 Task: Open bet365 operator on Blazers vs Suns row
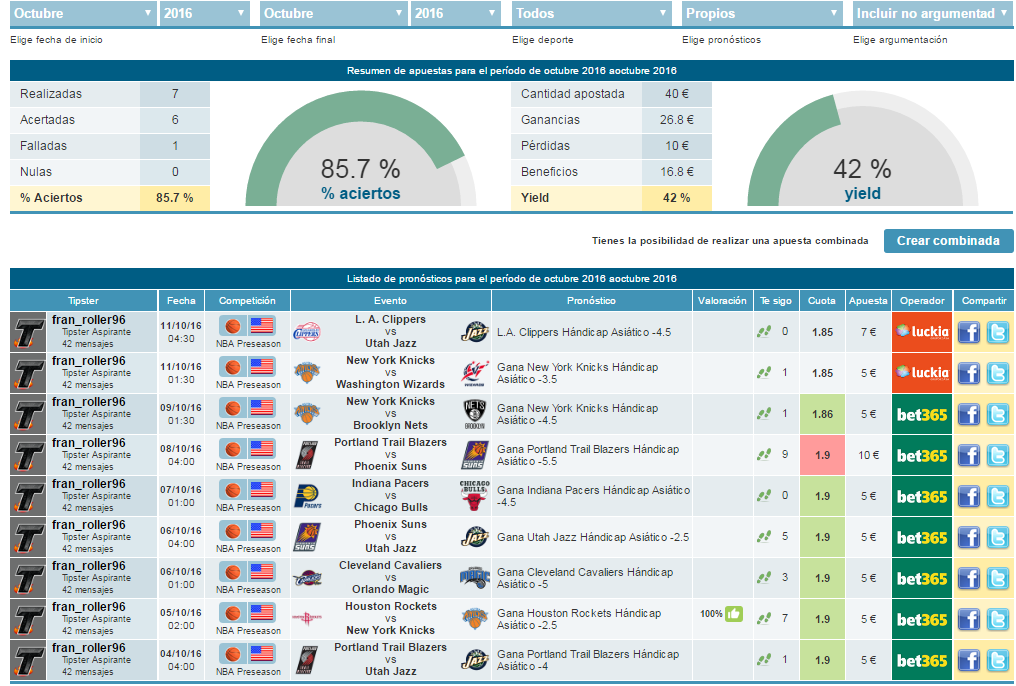click(922, 455)
